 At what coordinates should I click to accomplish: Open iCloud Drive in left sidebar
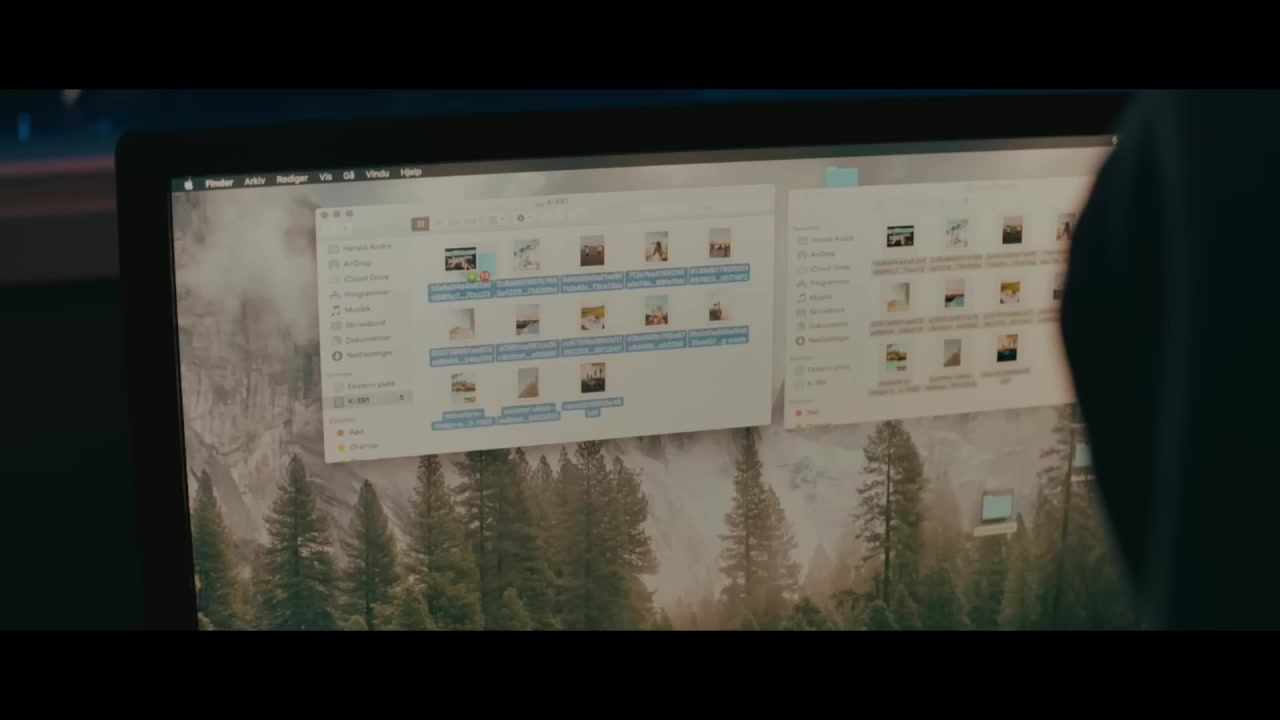click(364, 278)
